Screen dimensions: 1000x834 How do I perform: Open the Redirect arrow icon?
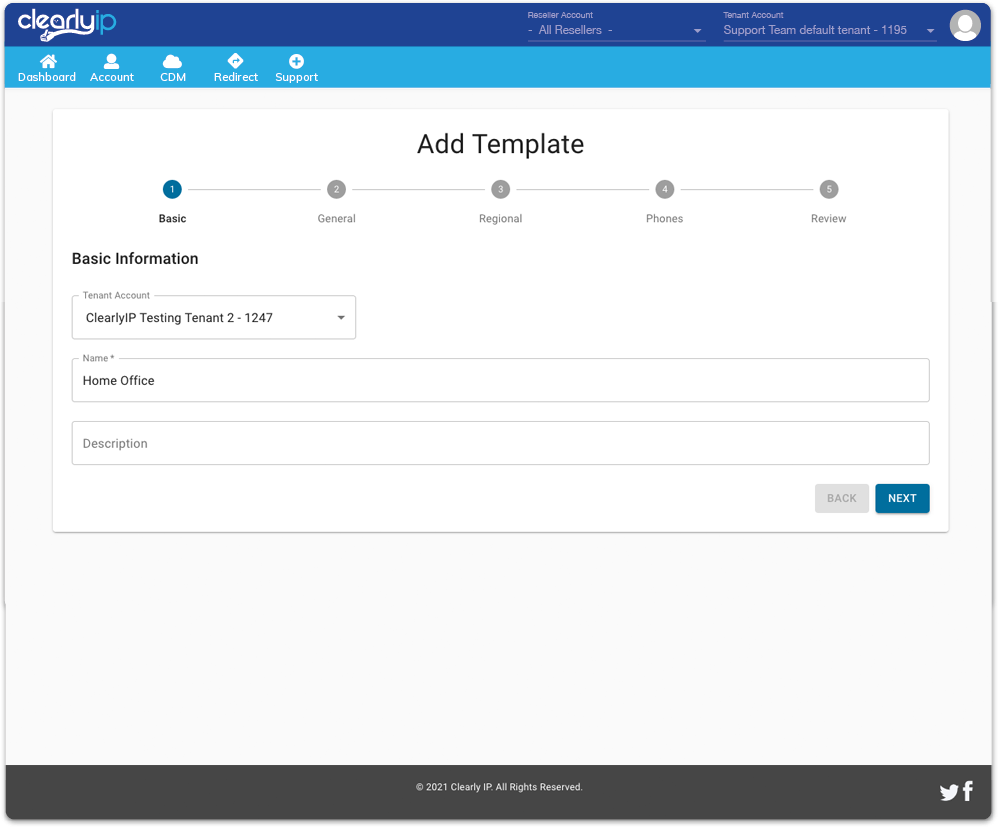(236, 62)
